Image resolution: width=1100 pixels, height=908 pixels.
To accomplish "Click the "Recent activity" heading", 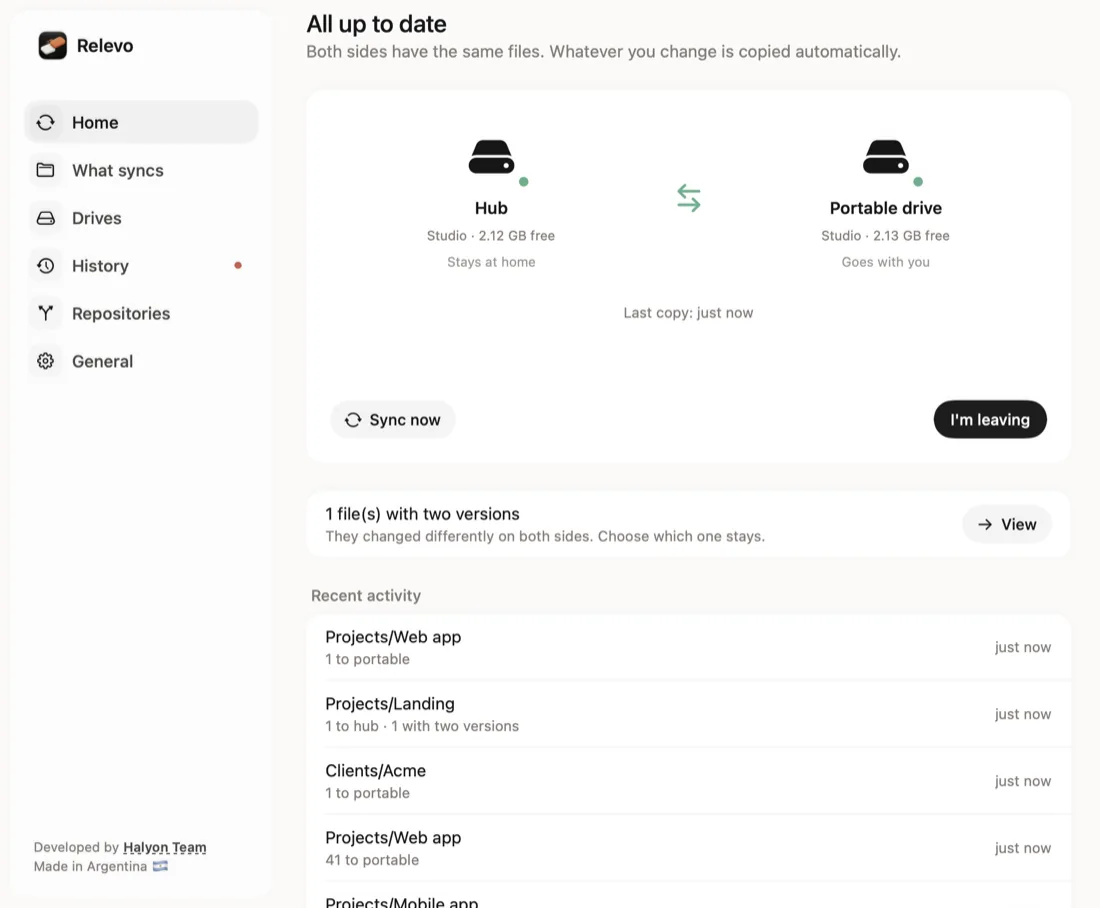I will tap(366, 596).
